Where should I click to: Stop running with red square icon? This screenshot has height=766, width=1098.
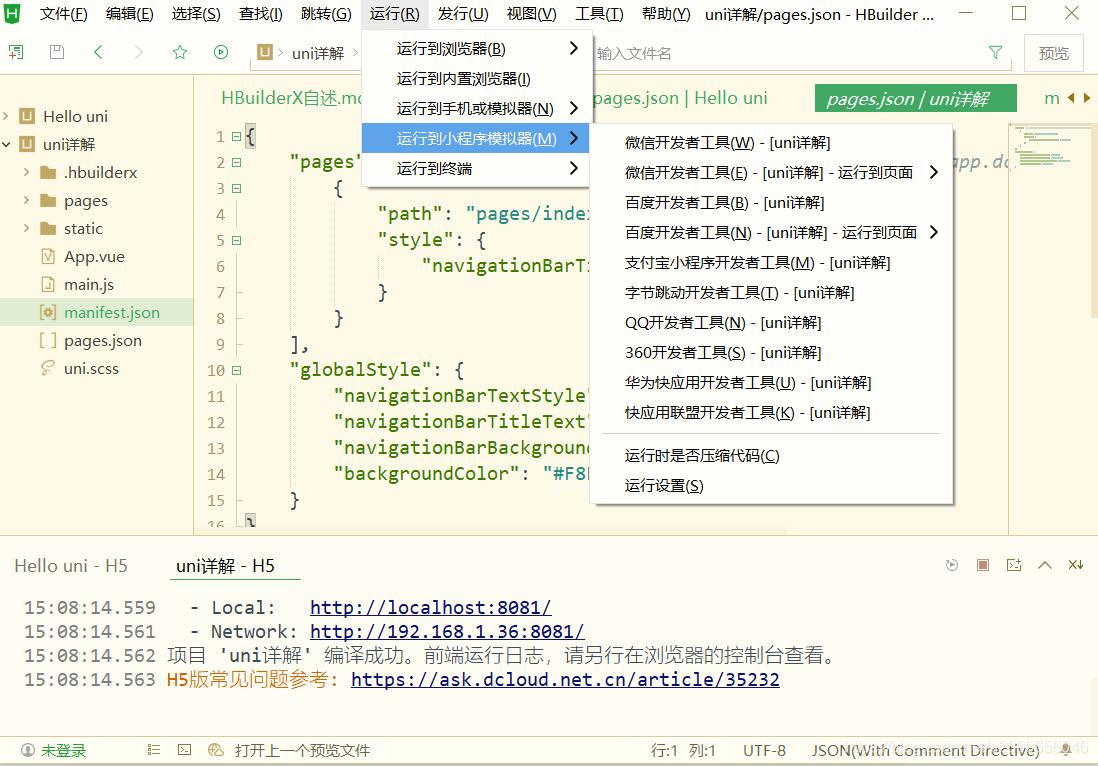tap(983, 565)
